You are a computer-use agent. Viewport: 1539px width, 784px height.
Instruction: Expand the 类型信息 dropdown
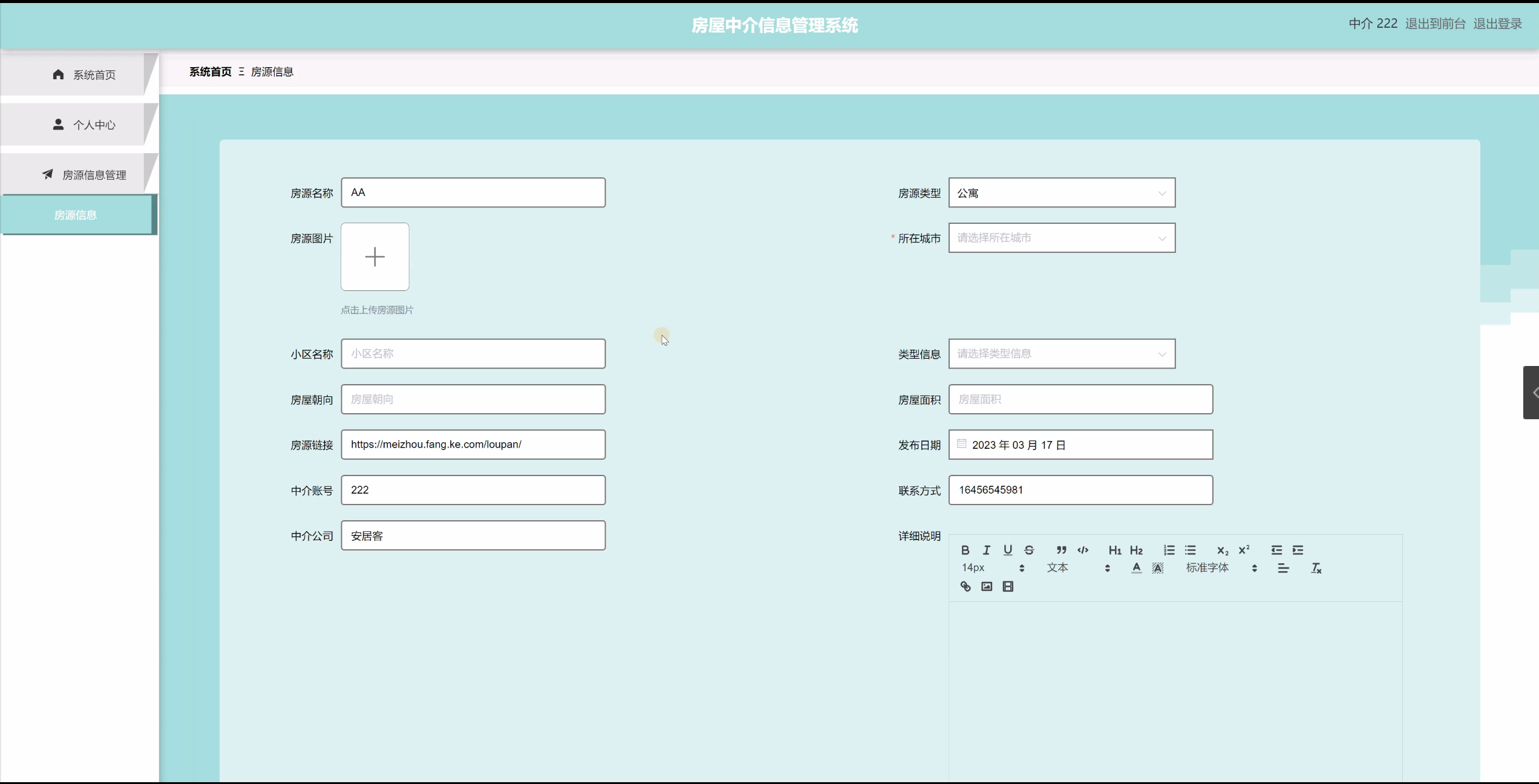(x=1061, y=354)
